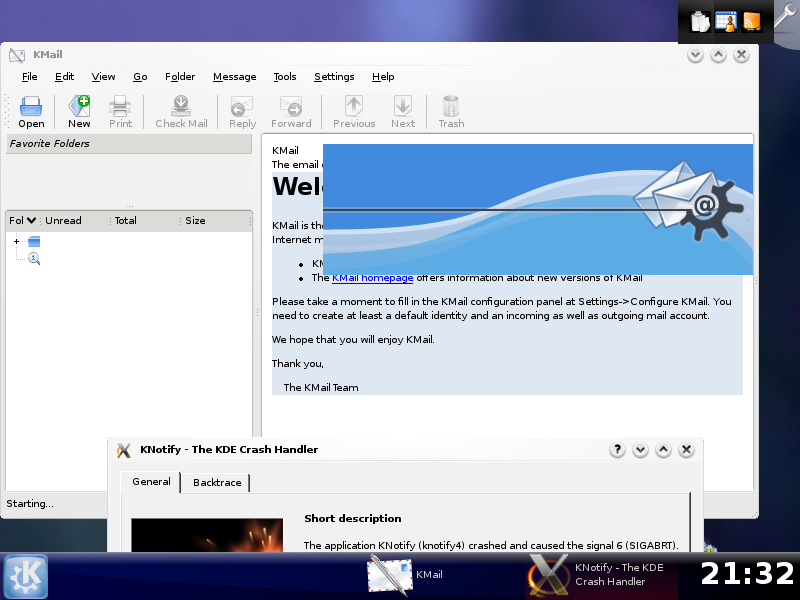Click the Starting... status bar text
Image resolution: width=800 pixels, height=600 pixels.
point(30,504)
